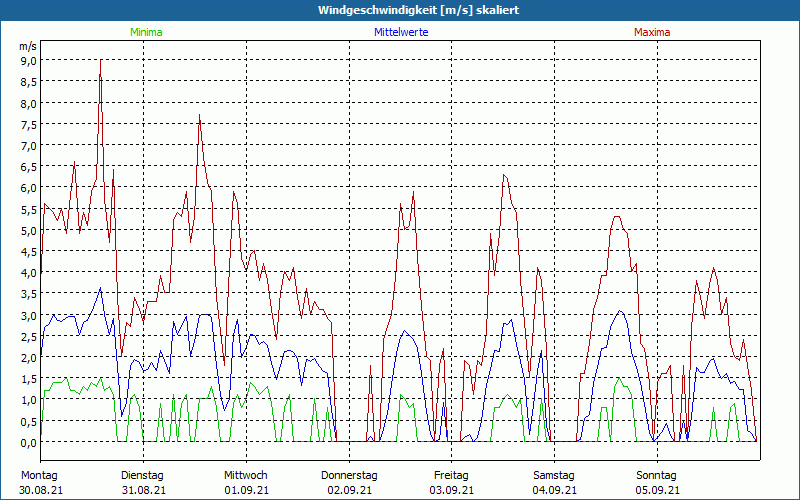800x500 pixels.
Task: Click the 3,5 y-axis value
Action: click(29, 294)
